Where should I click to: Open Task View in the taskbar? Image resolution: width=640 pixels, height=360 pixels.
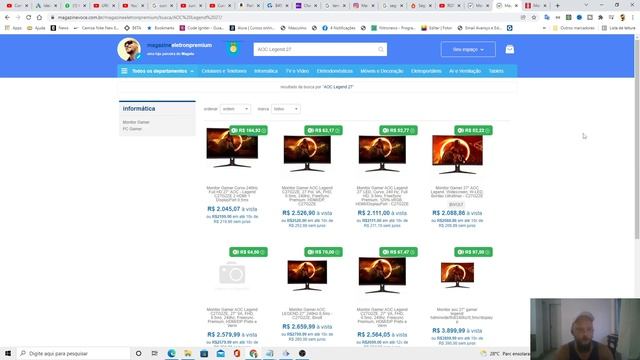[154, 353]
